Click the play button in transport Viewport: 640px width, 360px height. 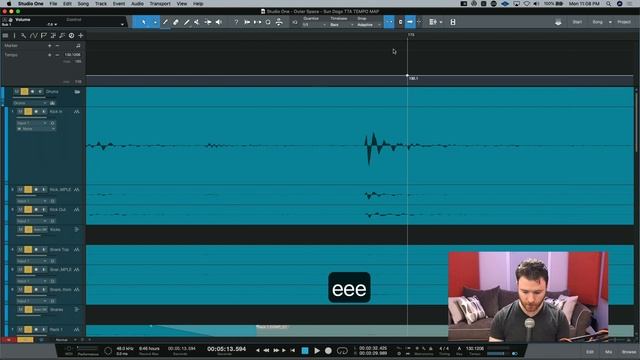[317, 351]
